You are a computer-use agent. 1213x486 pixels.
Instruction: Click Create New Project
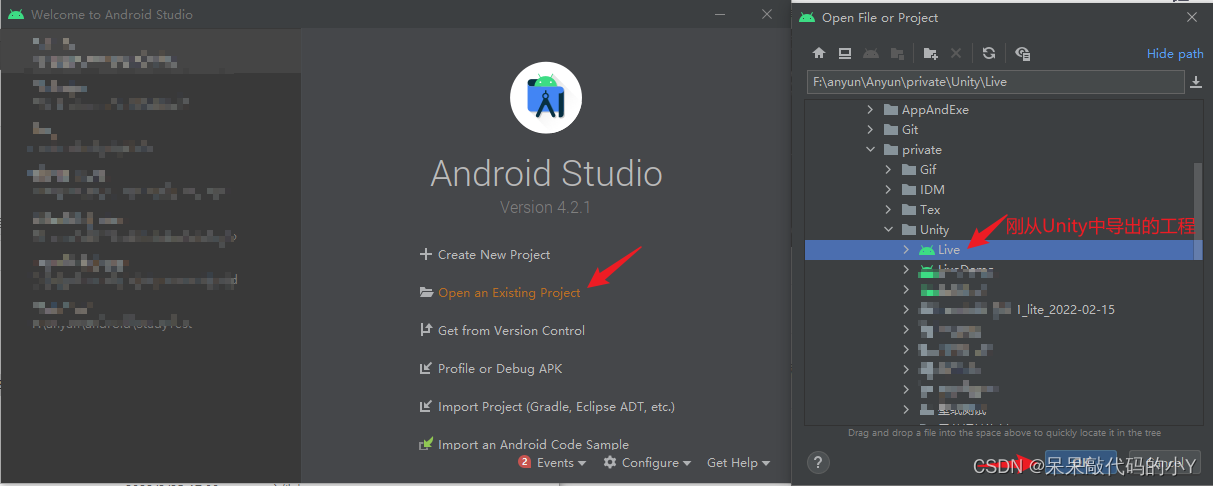coord(494,254)
